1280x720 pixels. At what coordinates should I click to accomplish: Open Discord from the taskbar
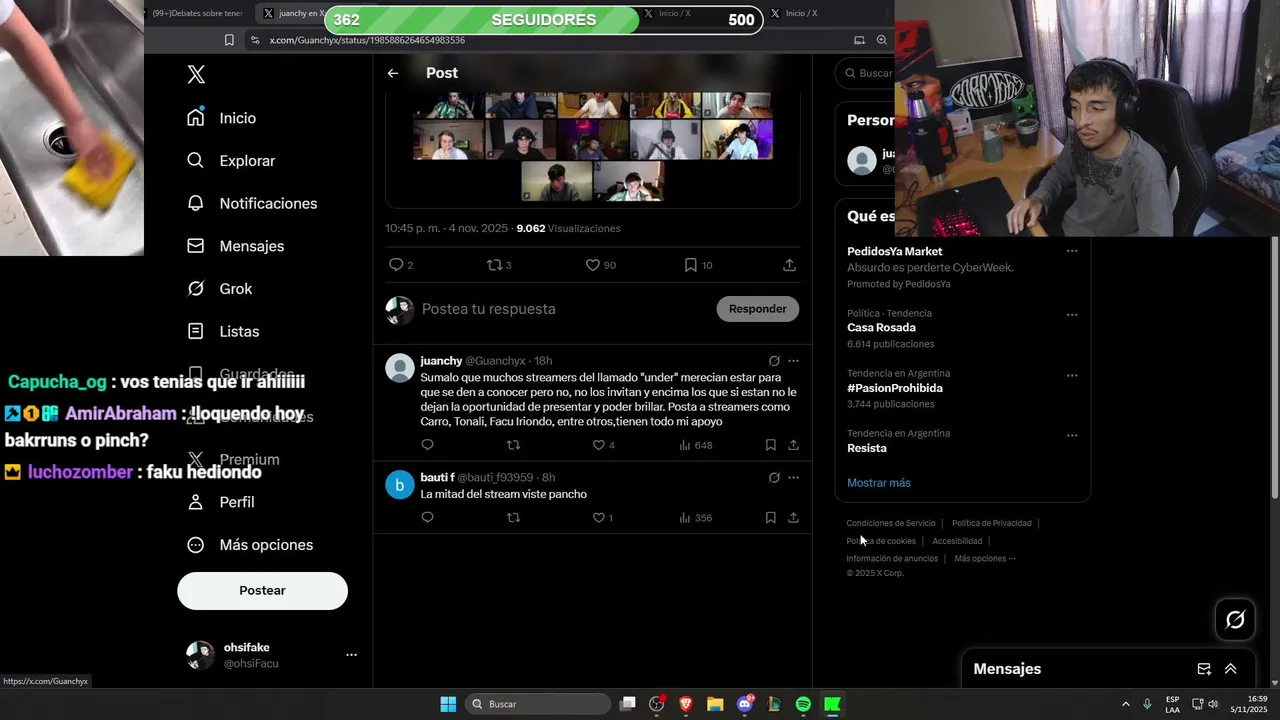745,704
